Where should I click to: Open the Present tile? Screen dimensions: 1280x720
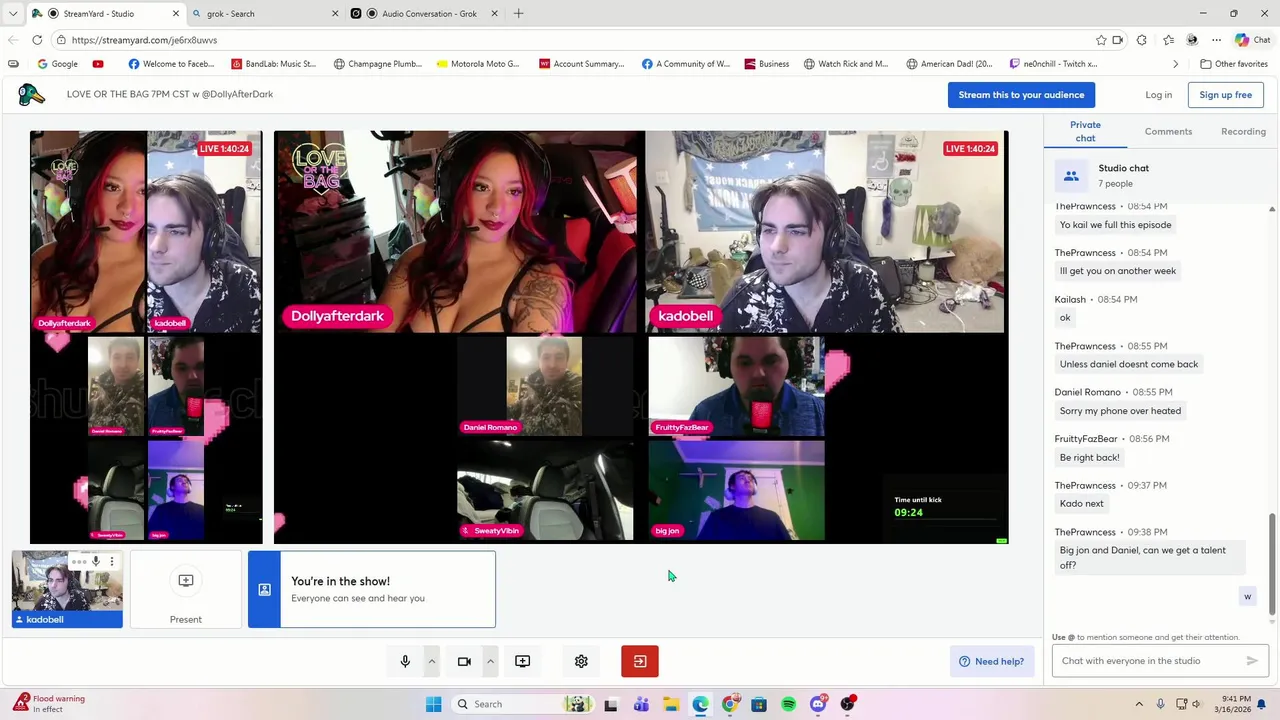click(186, 590)
